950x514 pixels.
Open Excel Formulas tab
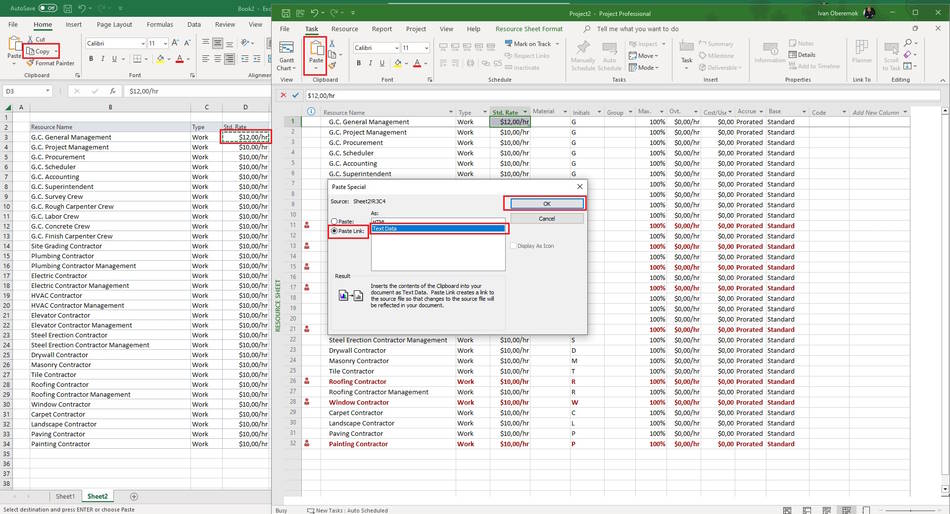[x=159, y=24]
